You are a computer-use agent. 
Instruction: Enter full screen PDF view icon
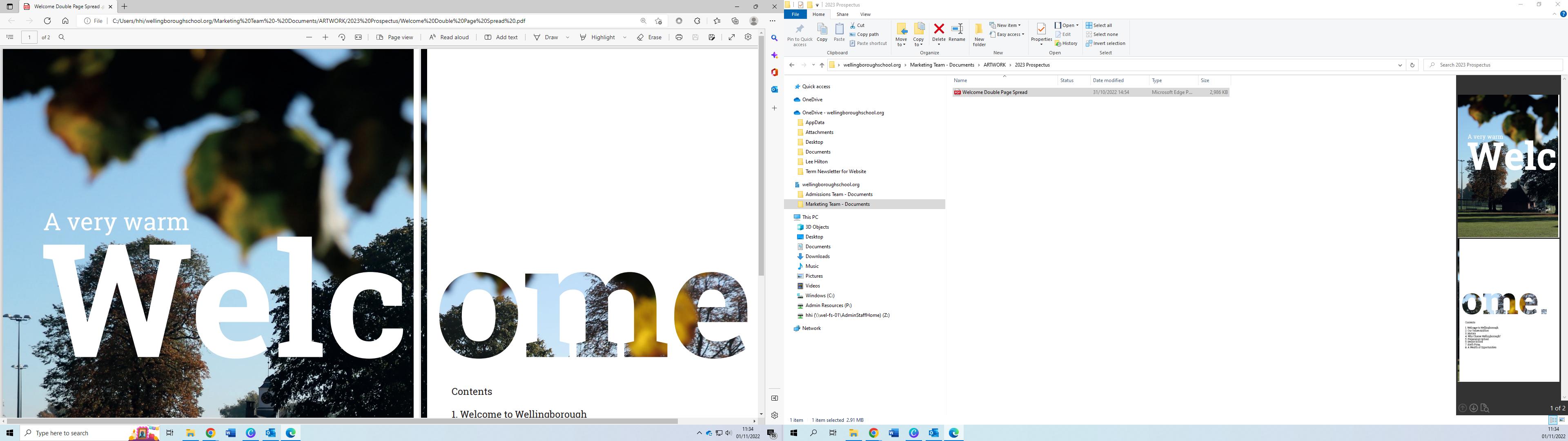732,37
